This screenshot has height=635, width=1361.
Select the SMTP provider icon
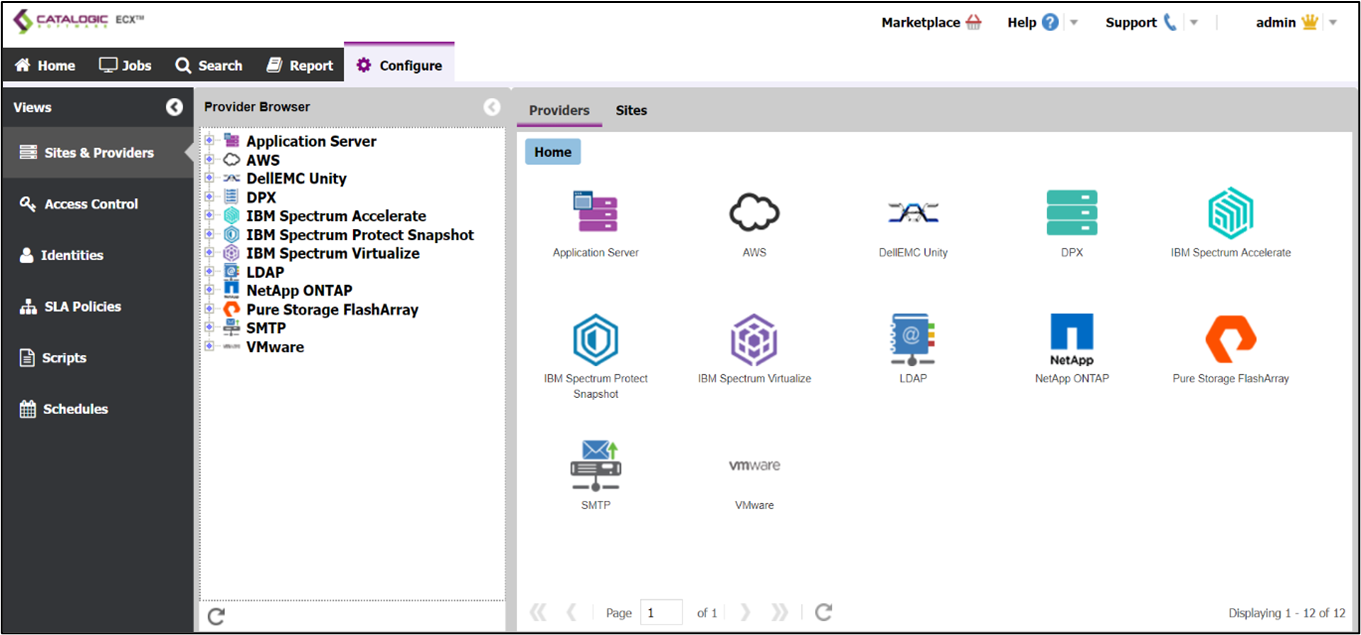coord(595,465)
